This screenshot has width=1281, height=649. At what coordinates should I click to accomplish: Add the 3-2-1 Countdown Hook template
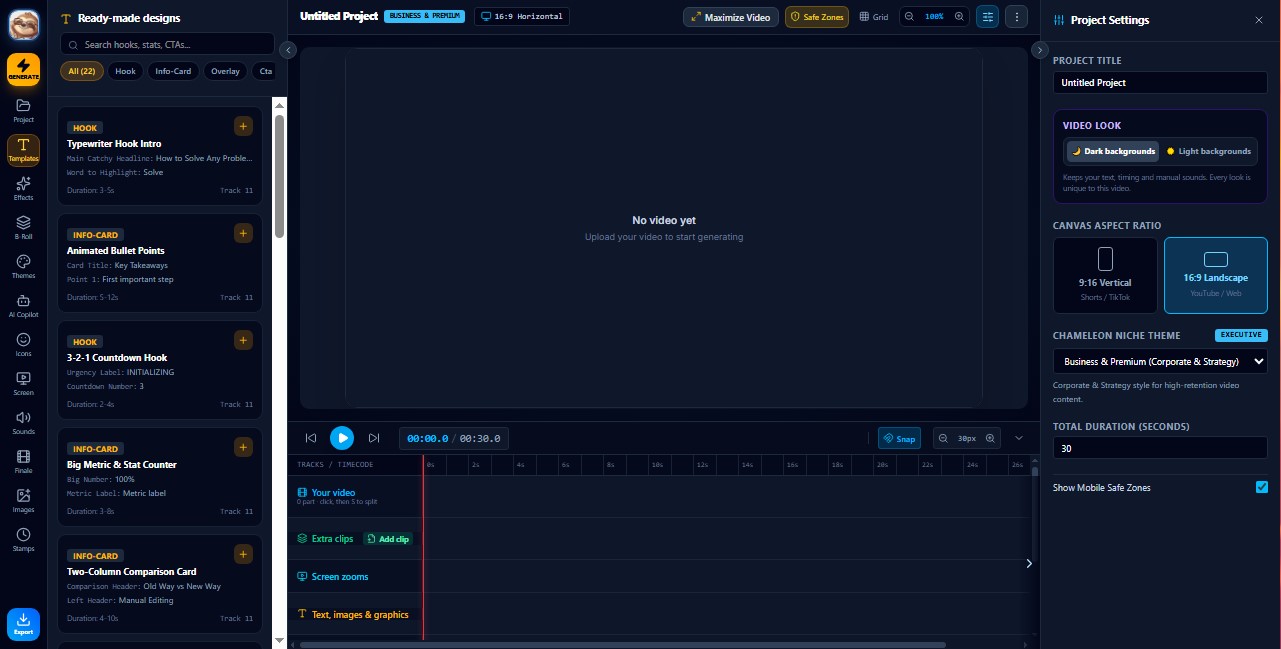(243, 340)
